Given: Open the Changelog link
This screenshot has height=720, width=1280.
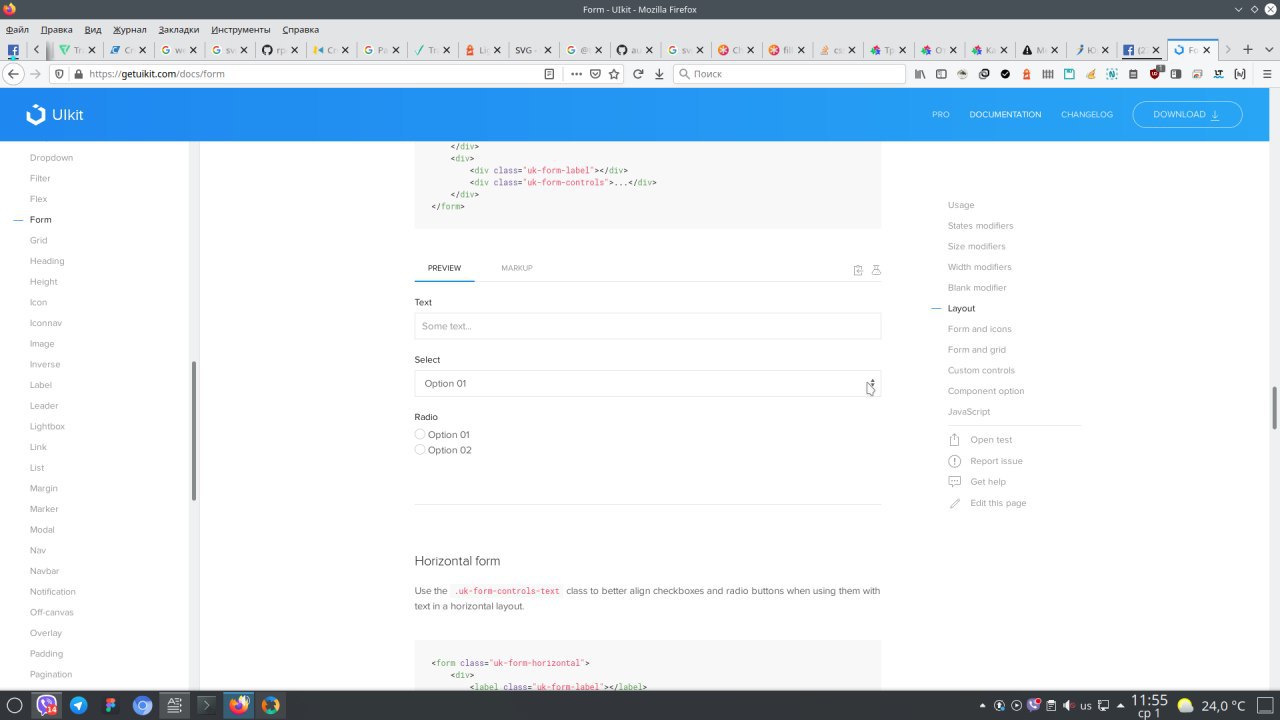Looking at the screenshot, I should click(1087, 115).
